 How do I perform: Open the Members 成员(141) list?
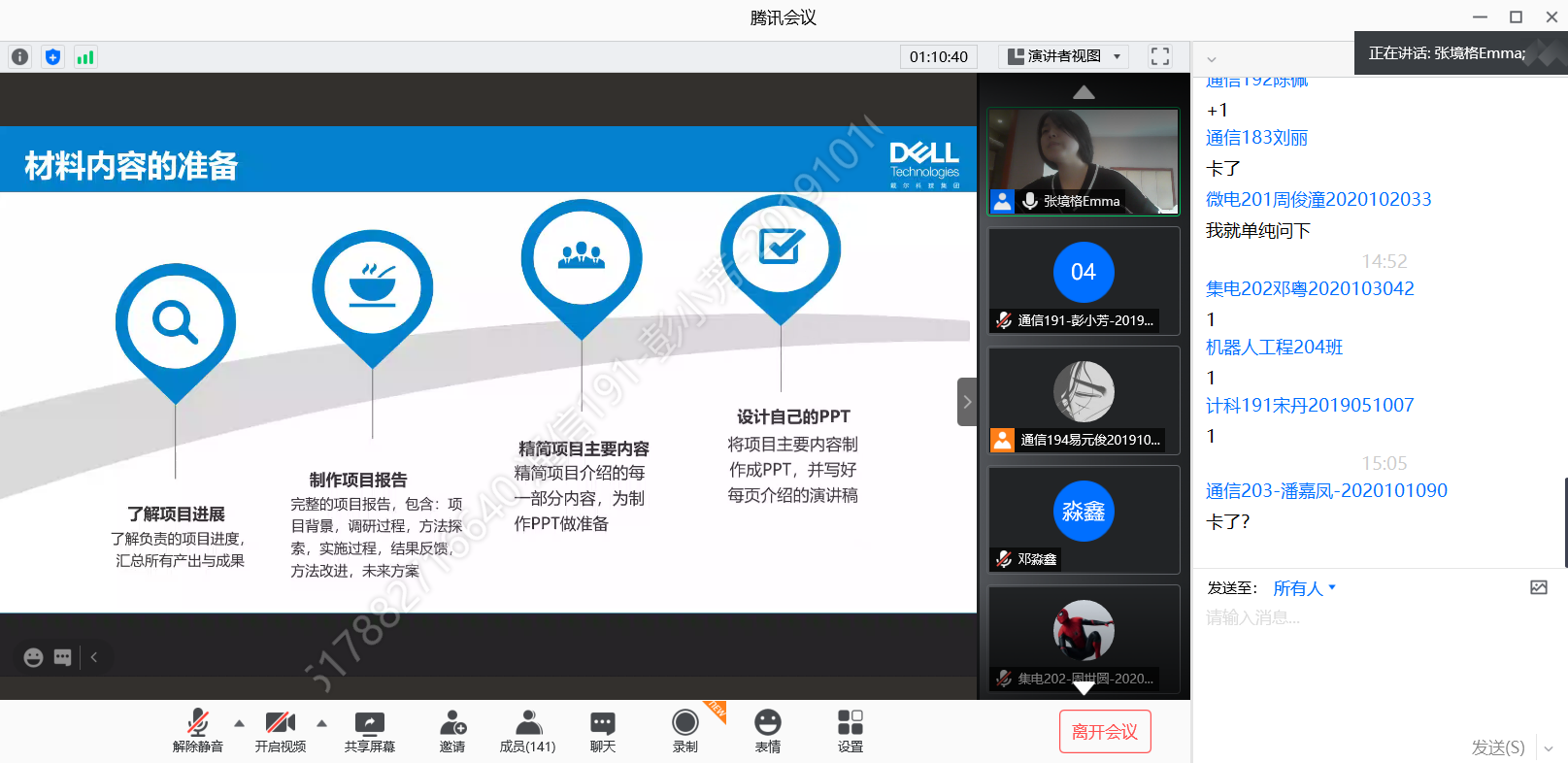click(x=527, y=731)
